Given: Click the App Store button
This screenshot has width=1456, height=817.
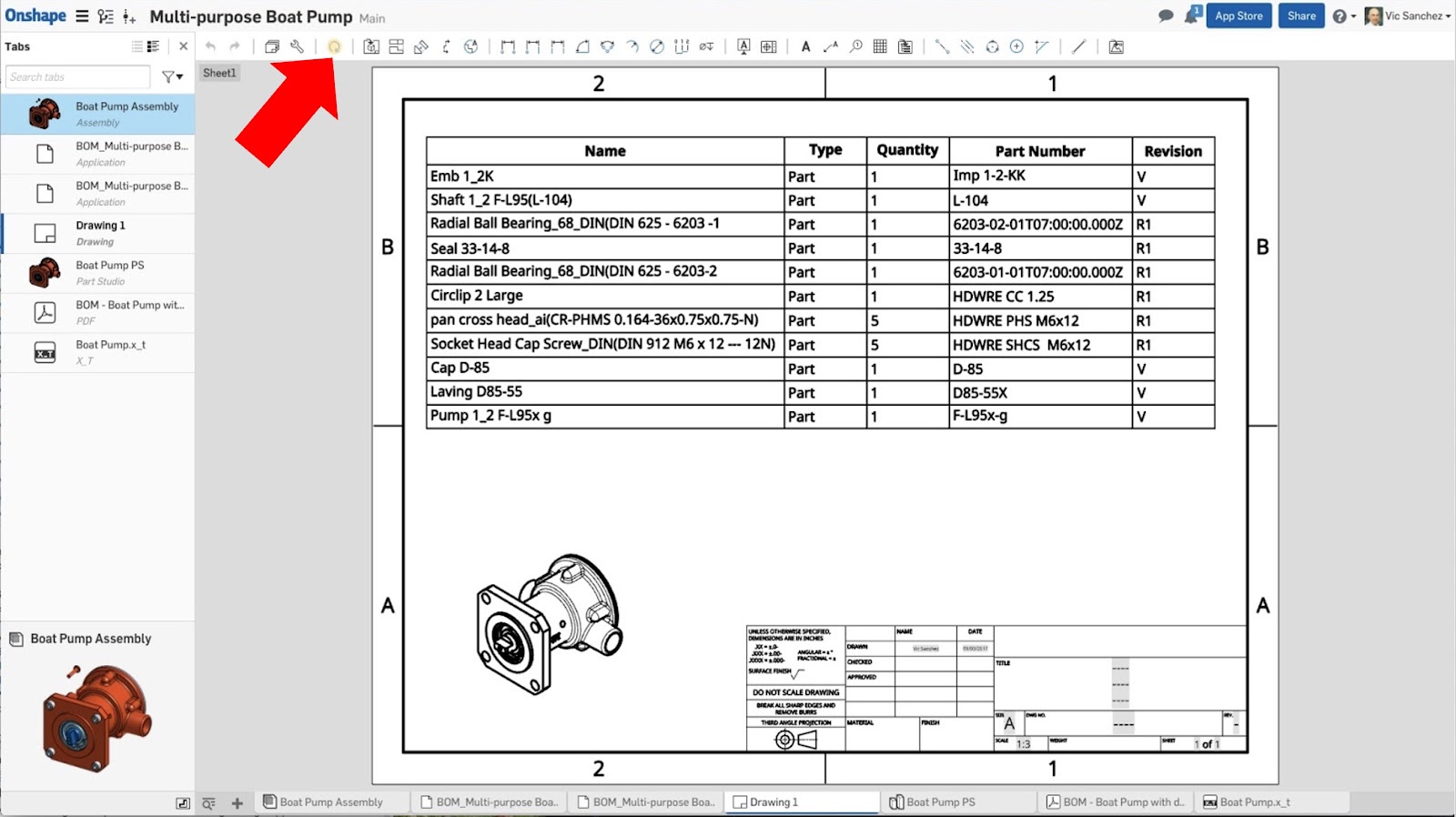Looking at the screenshot, I should (1239, 15).
